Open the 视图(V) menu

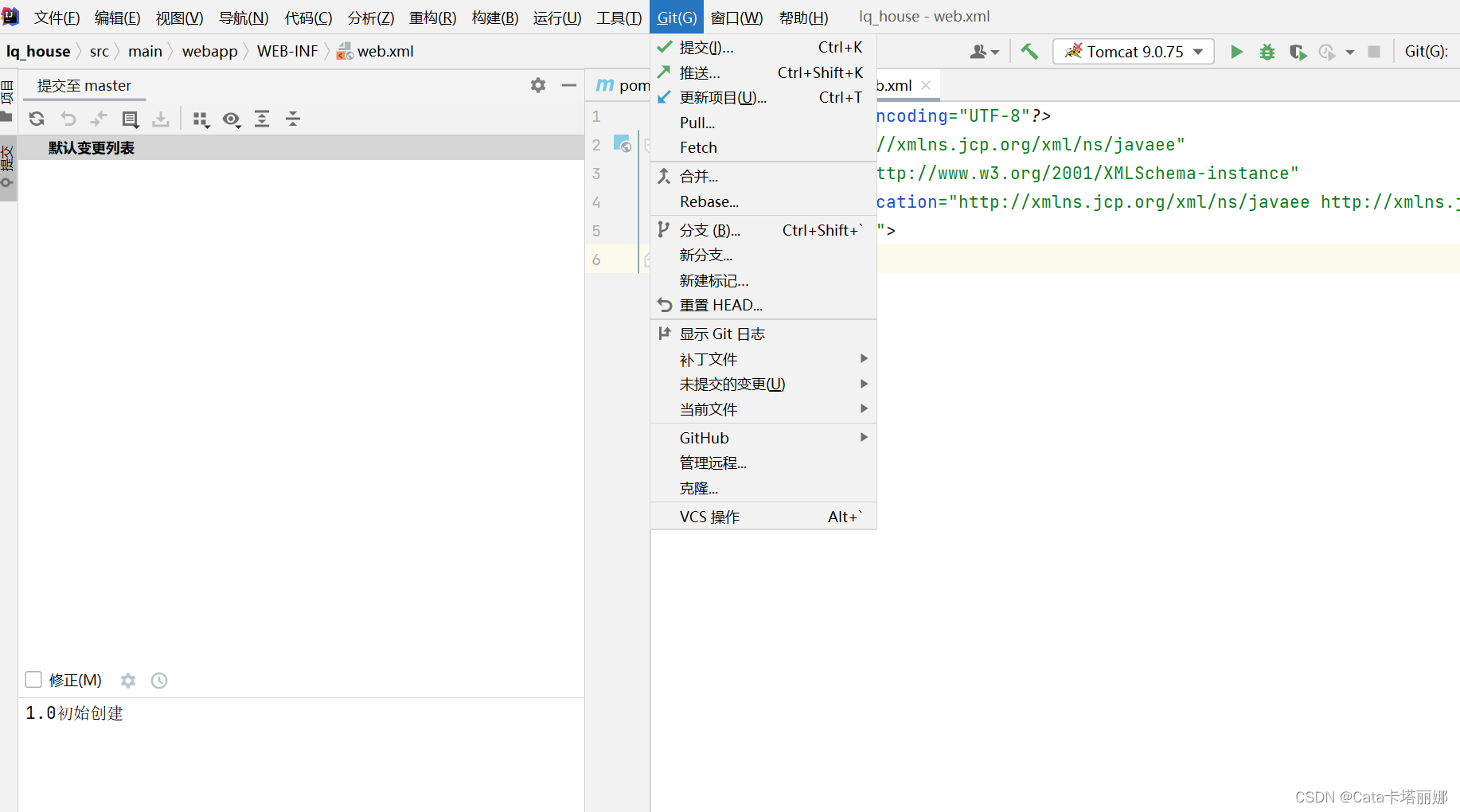[179, 17]
